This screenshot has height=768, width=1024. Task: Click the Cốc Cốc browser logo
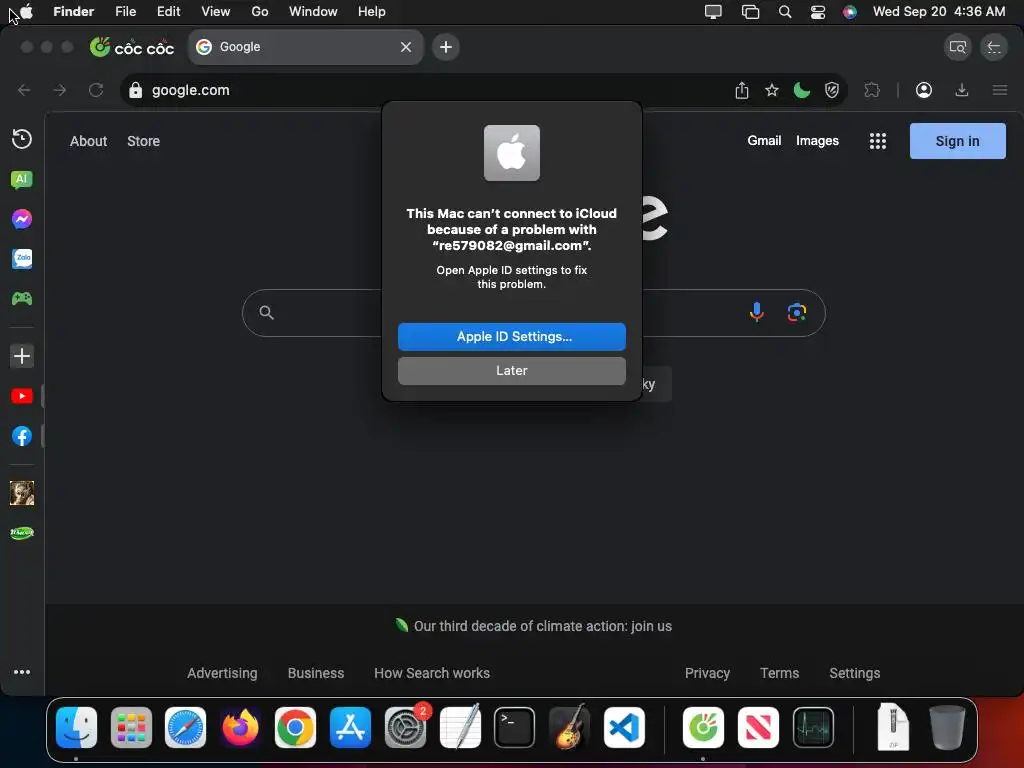132,47
